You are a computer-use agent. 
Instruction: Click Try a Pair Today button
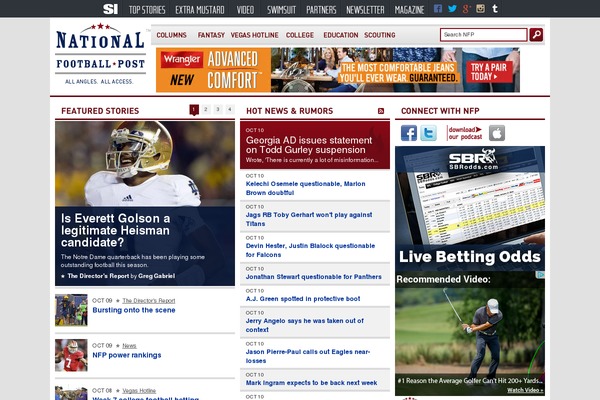coord(489,72)
